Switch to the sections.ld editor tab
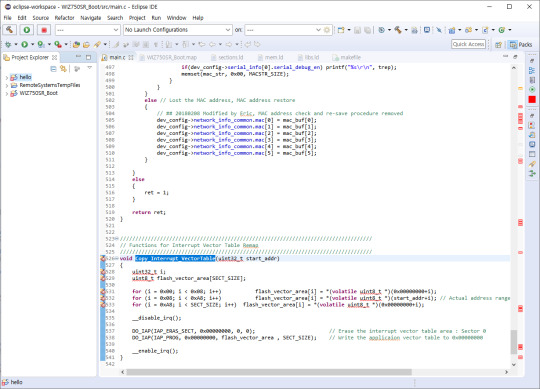Viewport: 540px width, 389px height. 227,57
